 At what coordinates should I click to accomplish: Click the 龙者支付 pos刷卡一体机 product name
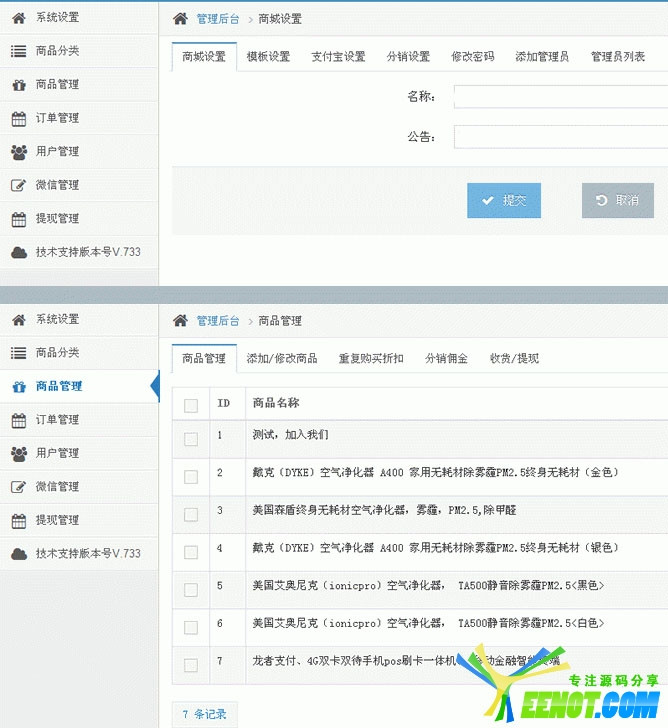tap(406, 661)
